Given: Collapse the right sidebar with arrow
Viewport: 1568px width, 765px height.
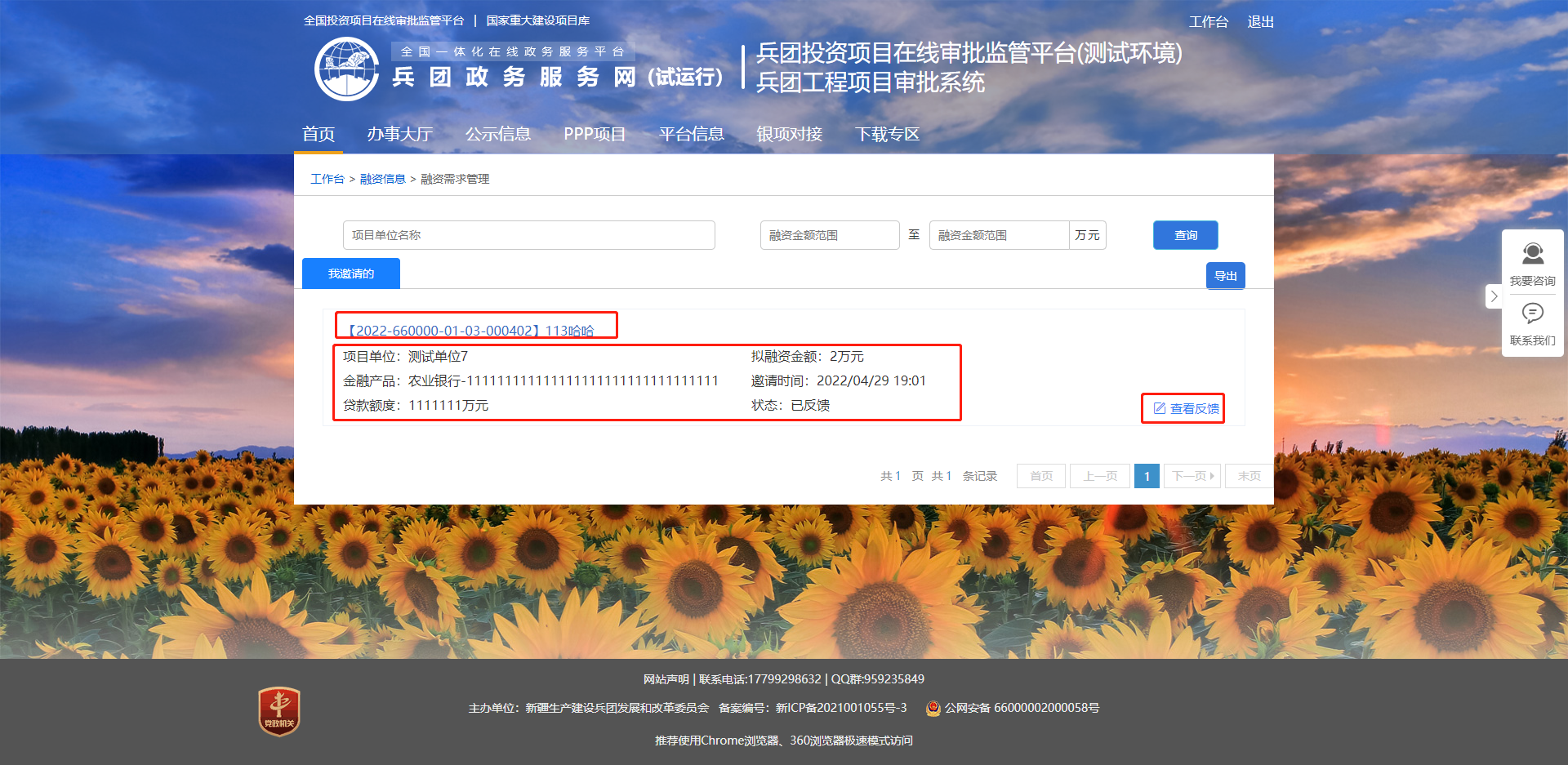Looking at the screenshot, I should coord(1494,296).
